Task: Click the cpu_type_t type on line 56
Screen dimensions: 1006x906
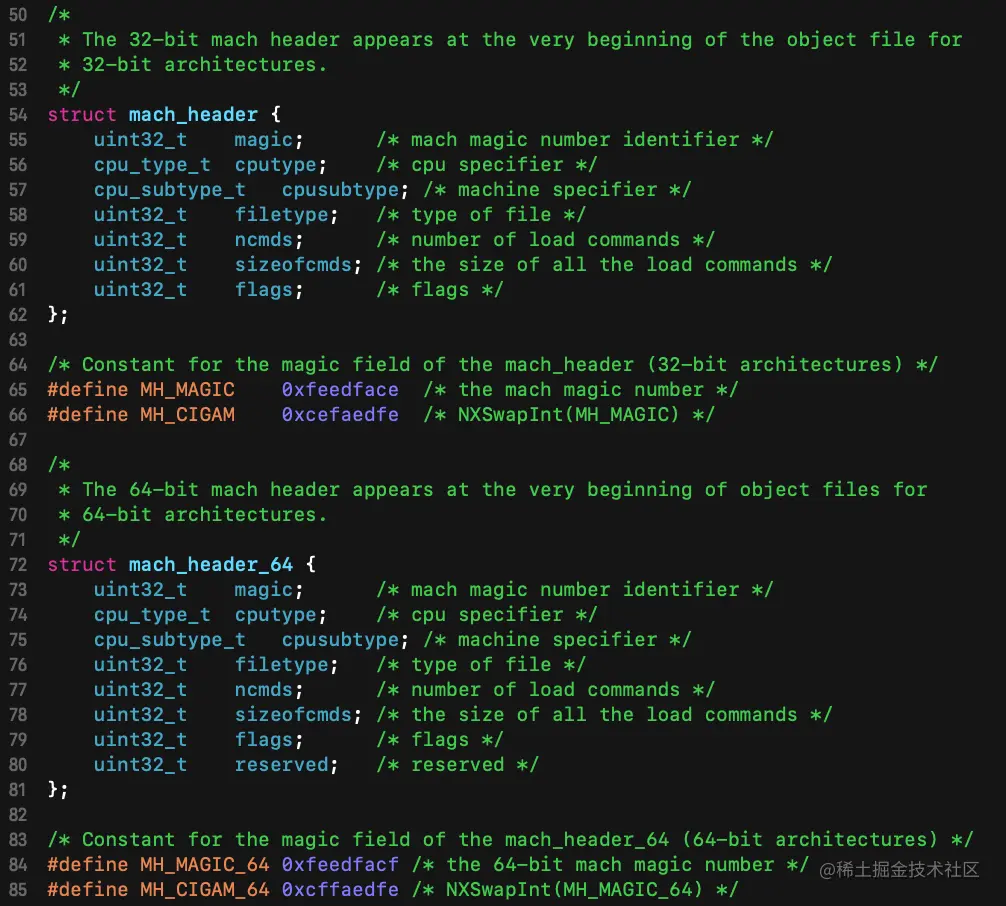Action: pyautogui.click(x=152, y=165)
